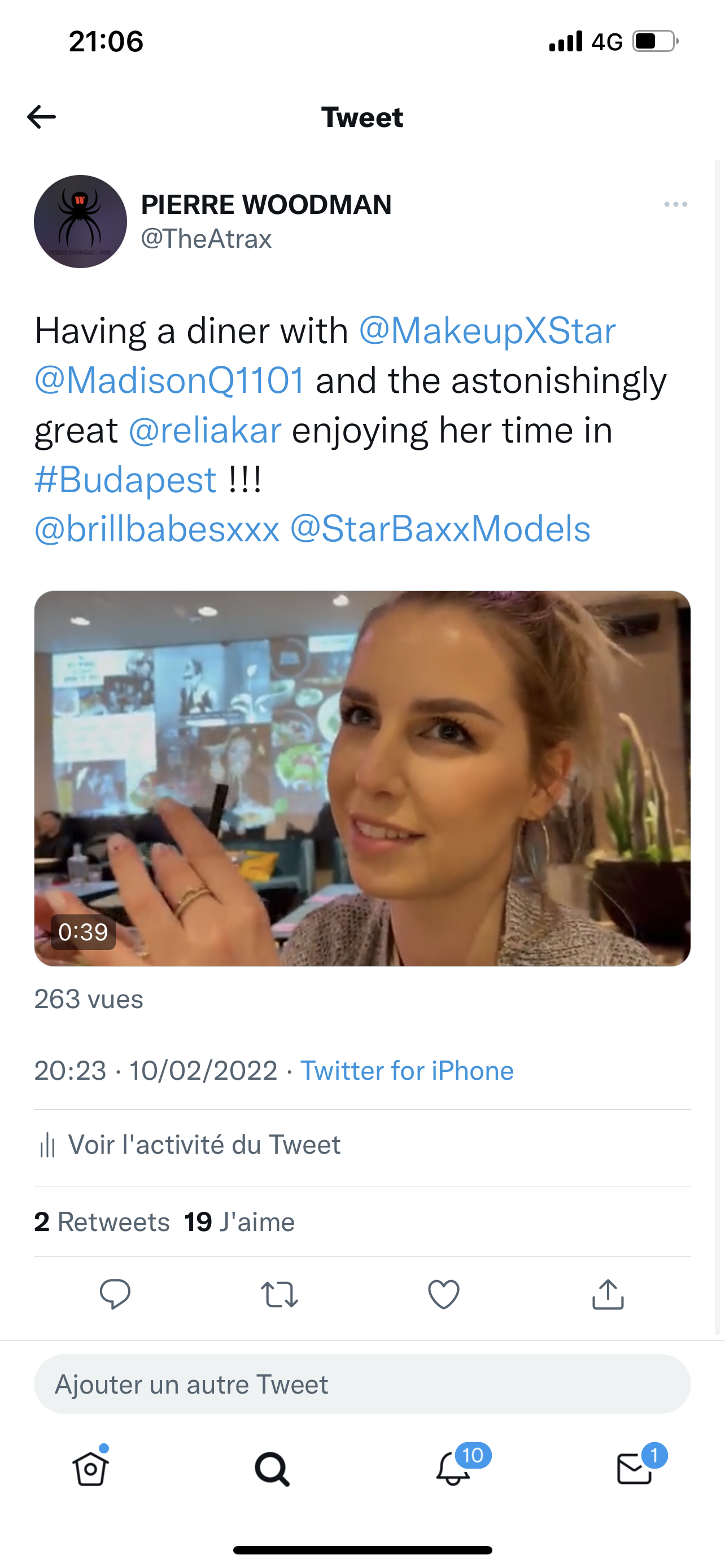Open the #Budapest hashtag
This screenshot has height=1568, width=725.
click(125, 480)
